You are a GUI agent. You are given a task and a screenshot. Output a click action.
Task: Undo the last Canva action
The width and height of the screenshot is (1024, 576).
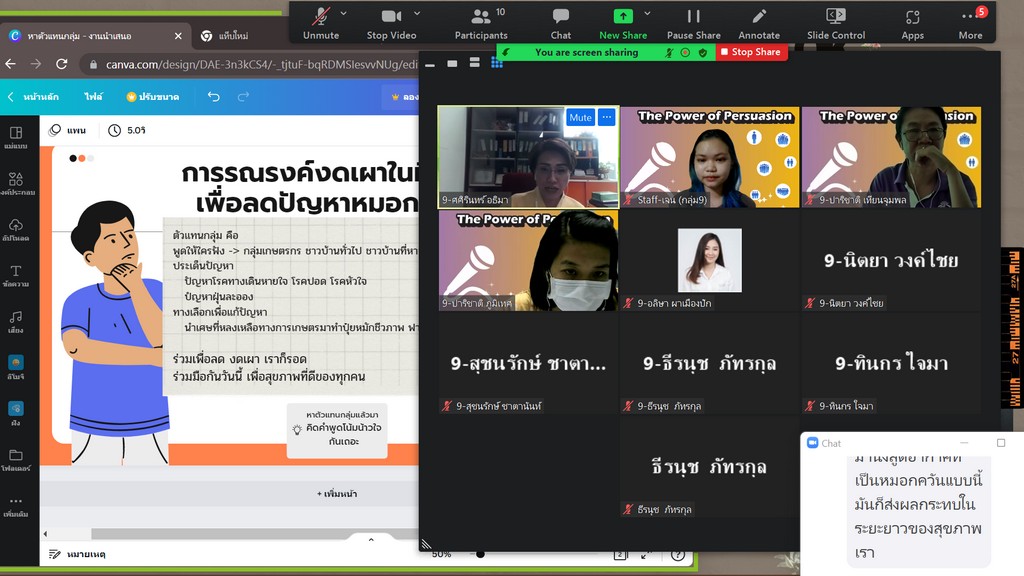click(214, 97)
